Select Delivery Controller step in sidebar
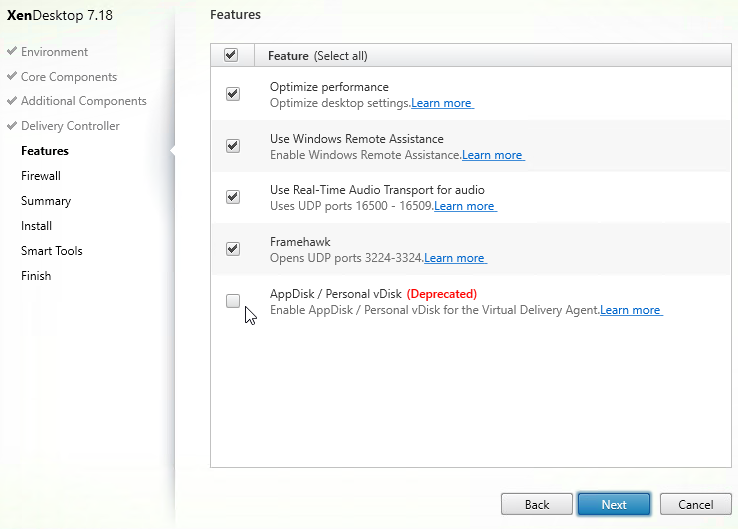 tap(70, 126)
